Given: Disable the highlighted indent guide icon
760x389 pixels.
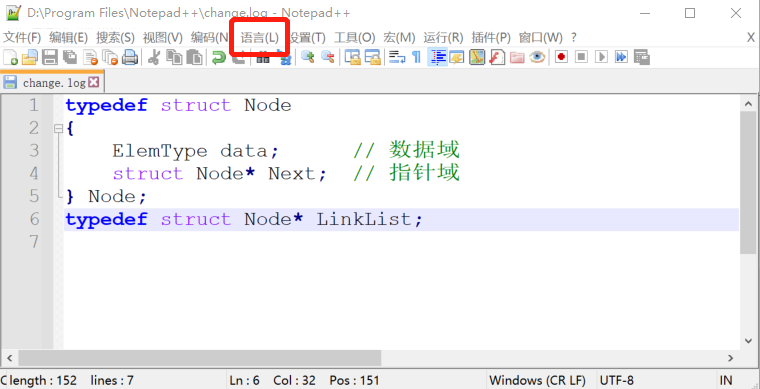Looking at the screenshot, I should (x=437, y=57).
